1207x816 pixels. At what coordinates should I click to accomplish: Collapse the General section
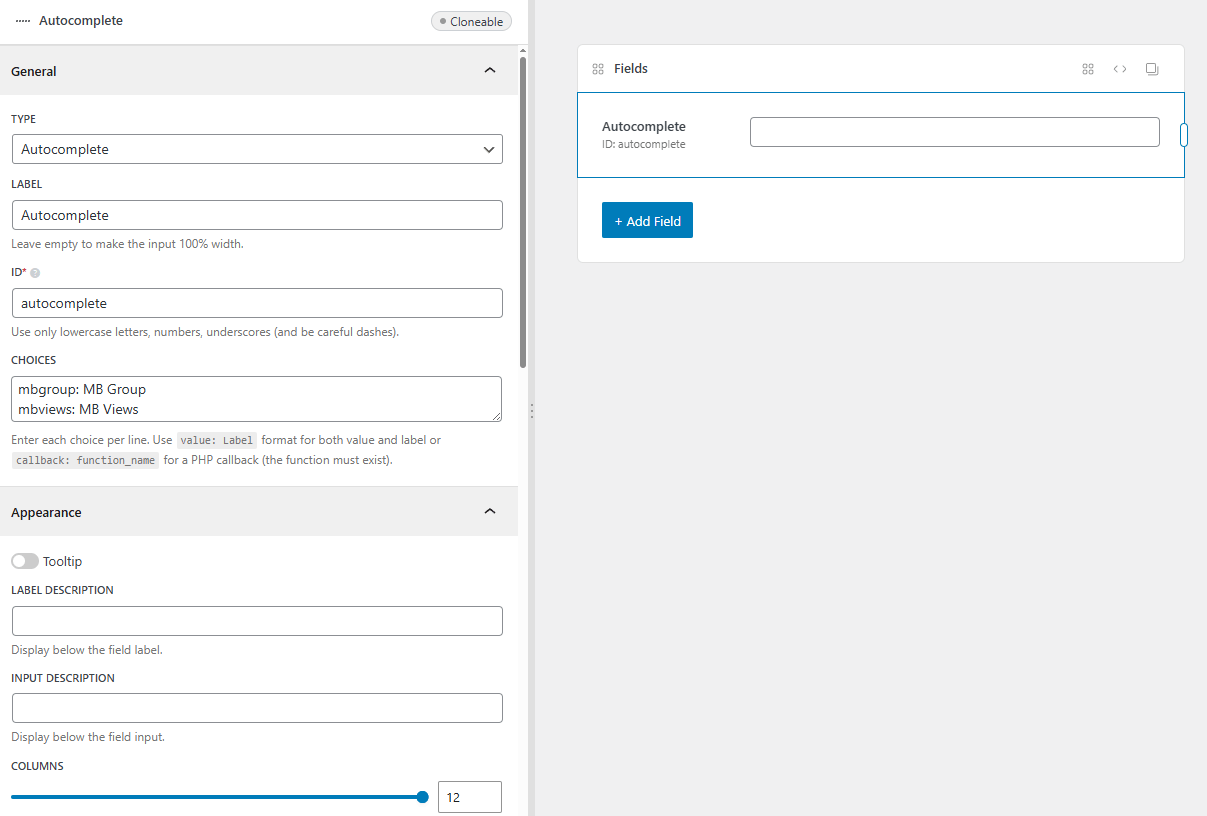pos(490,70)
